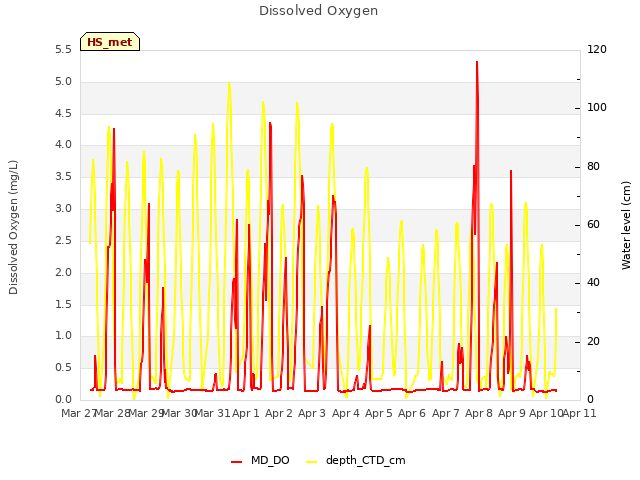640x480 pixels.
Task: Click the yellow depth_CTD_cm legend swatch
Action: tap(311, 462)
